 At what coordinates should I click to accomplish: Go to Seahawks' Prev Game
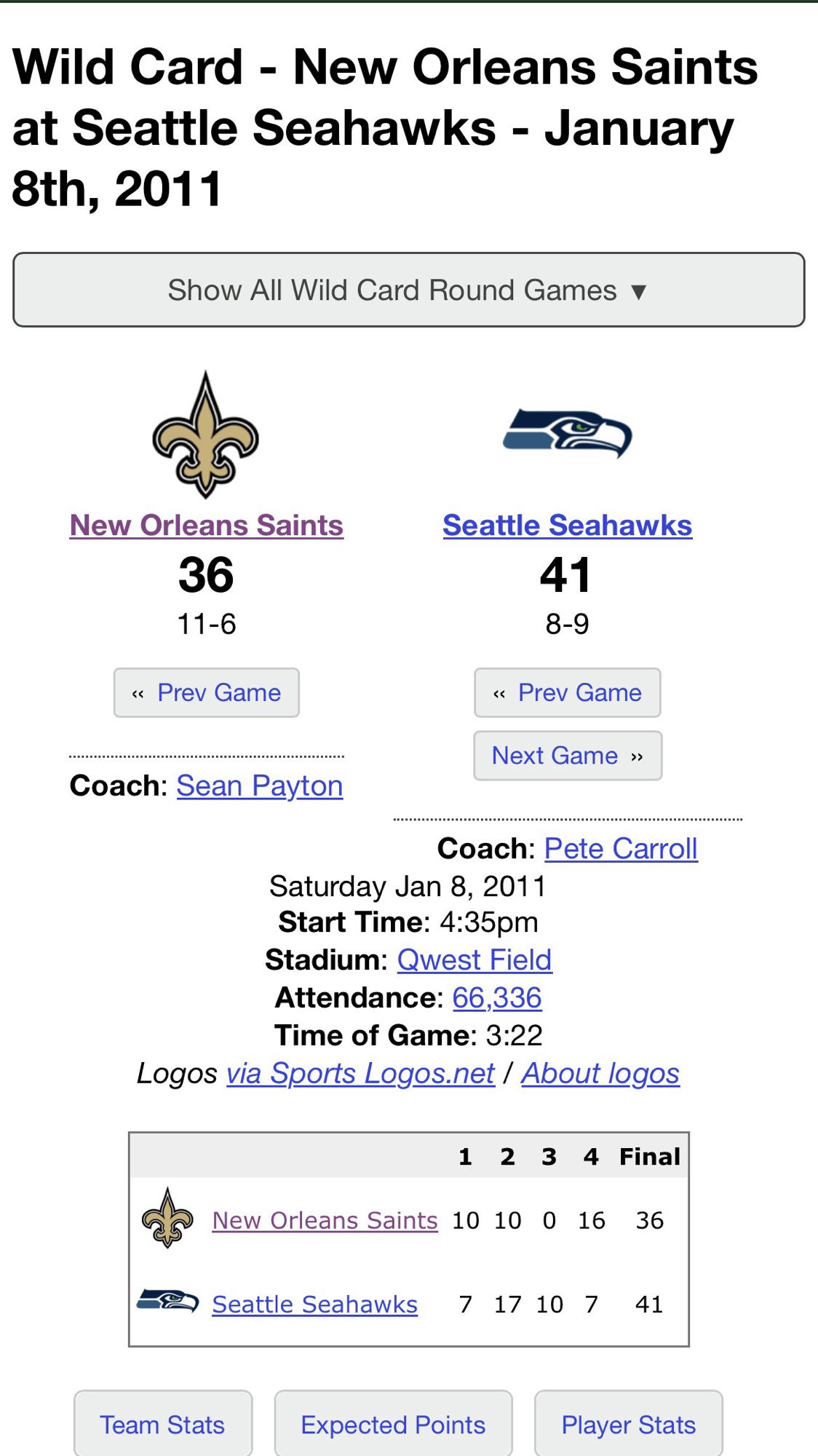[x=568, y=692]
